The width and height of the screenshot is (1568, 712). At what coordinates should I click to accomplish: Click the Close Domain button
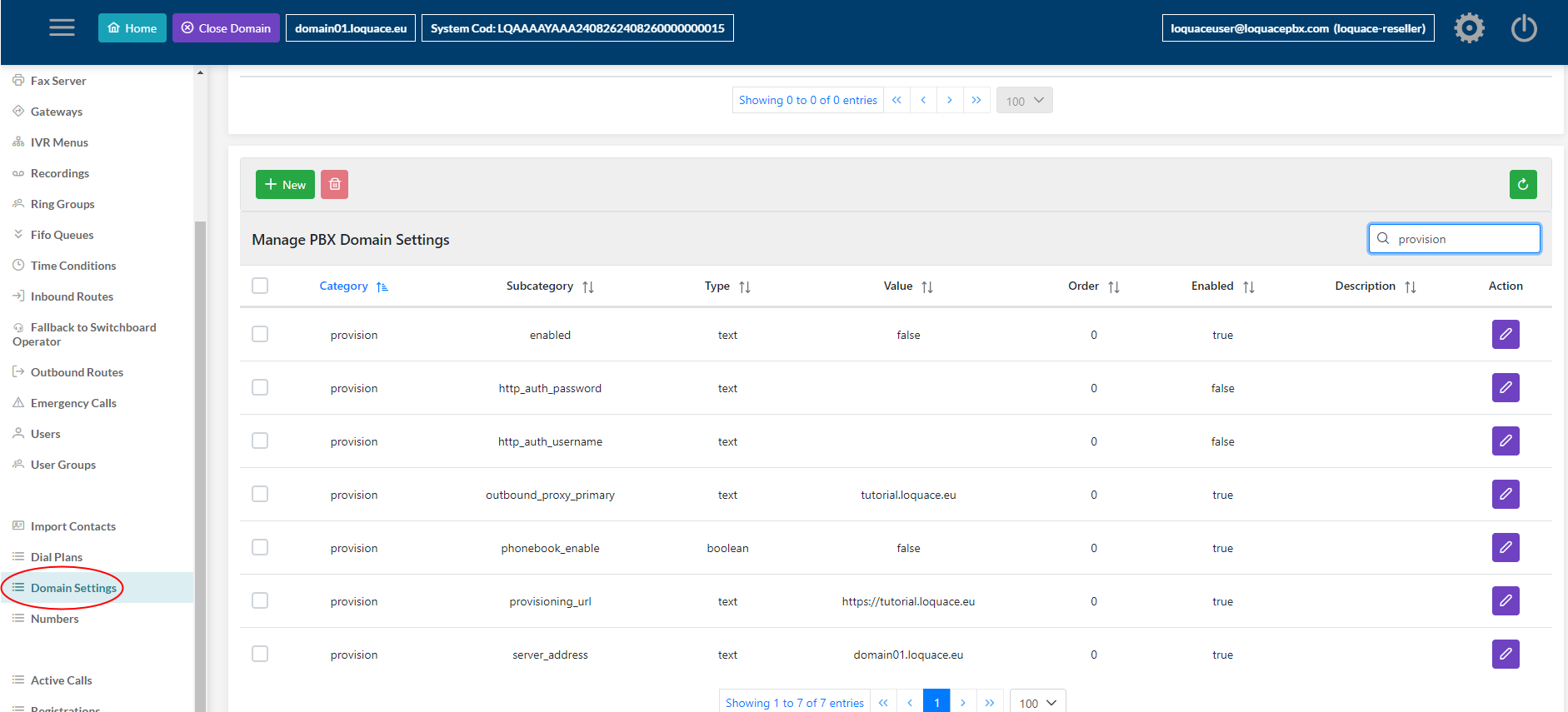pyautogui.click(x=226, y=28)
